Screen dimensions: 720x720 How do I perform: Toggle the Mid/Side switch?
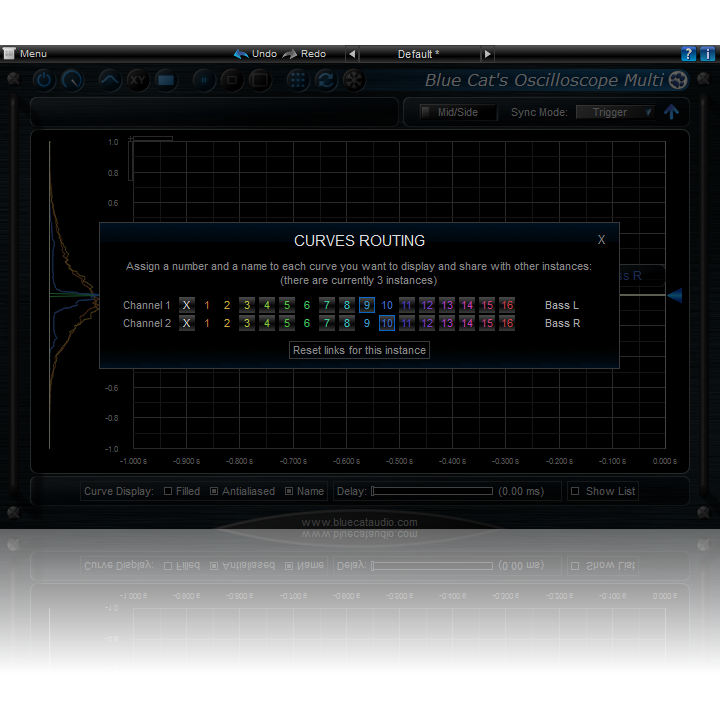pyautogui.click(x=458, y=112)
